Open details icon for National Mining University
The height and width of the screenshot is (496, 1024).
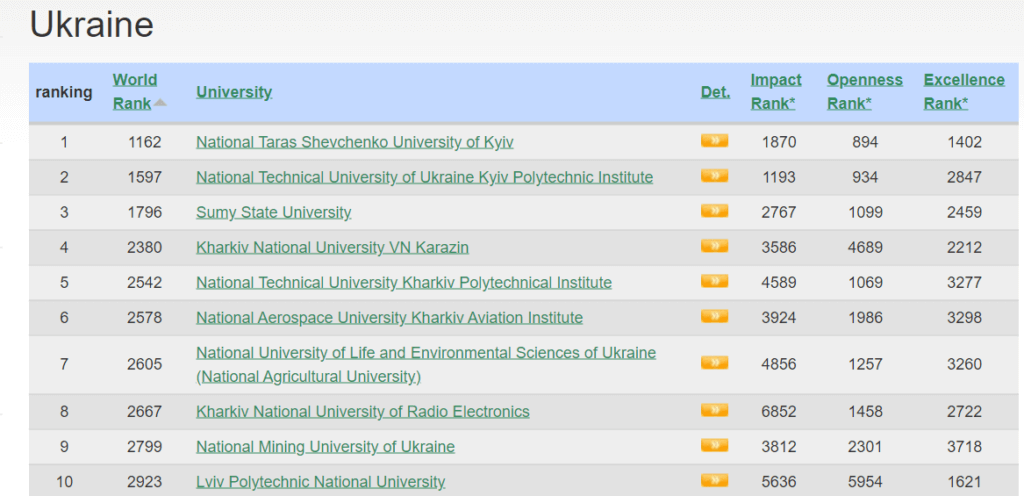point(714,446)
